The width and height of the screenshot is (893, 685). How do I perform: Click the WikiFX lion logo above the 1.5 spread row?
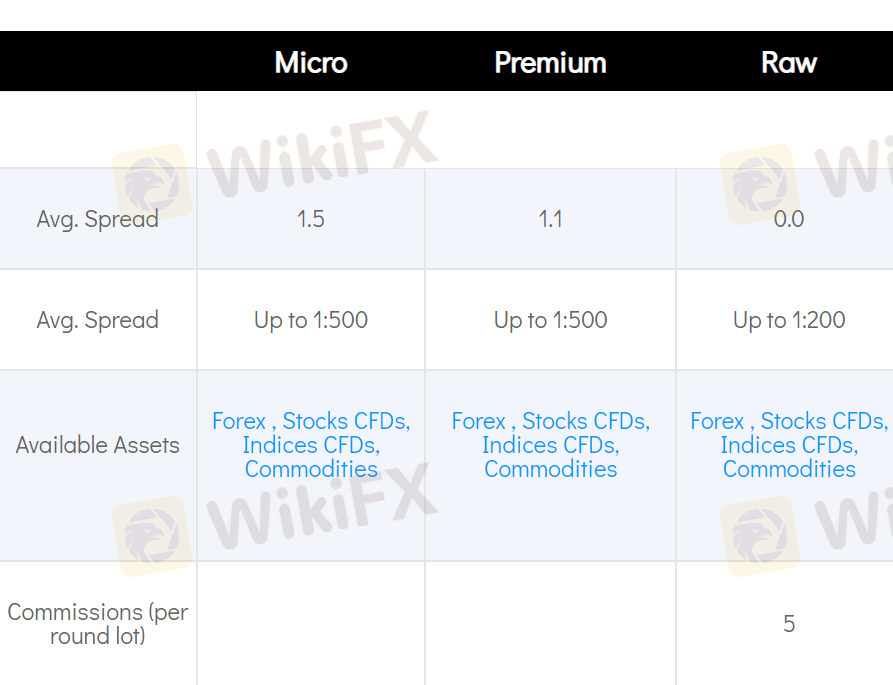[x=150, y=182]
